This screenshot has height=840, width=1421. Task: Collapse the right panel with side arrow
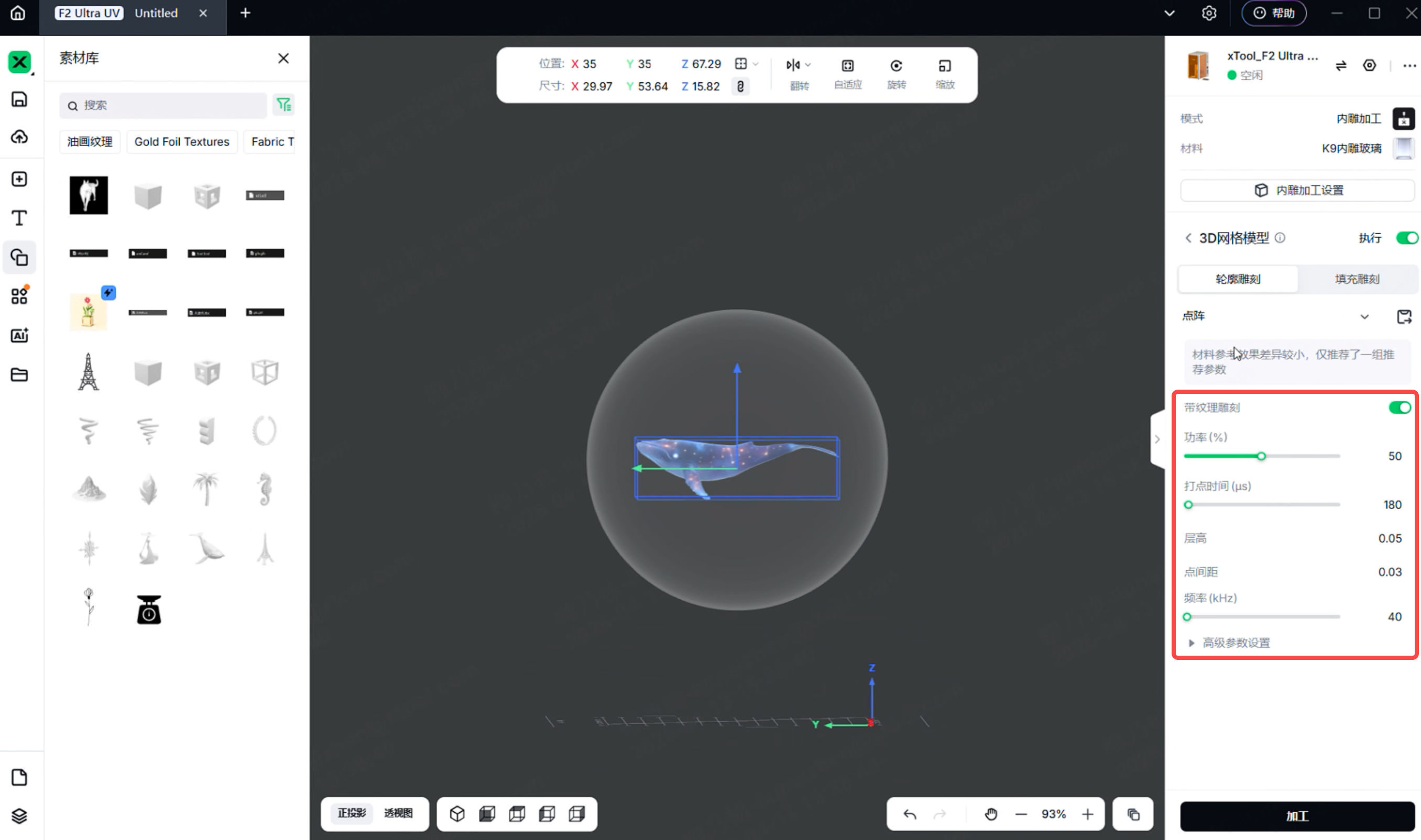[1157, 439]
